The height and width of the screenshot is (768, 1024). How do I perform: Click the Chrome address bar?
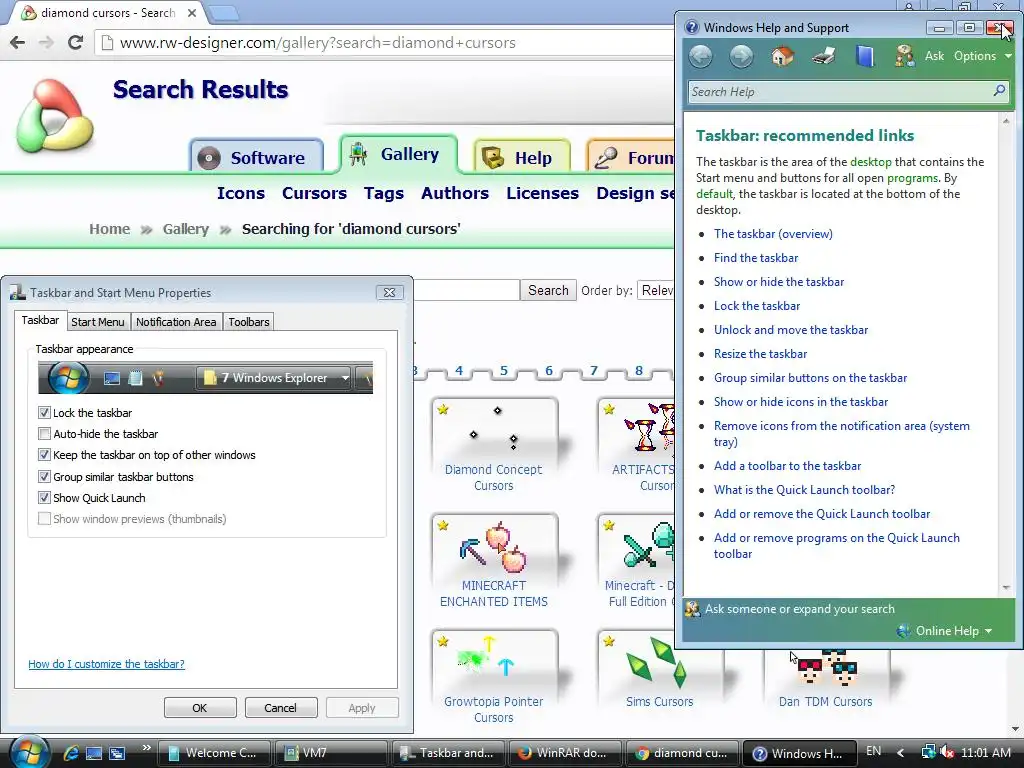tap(385, 43)
